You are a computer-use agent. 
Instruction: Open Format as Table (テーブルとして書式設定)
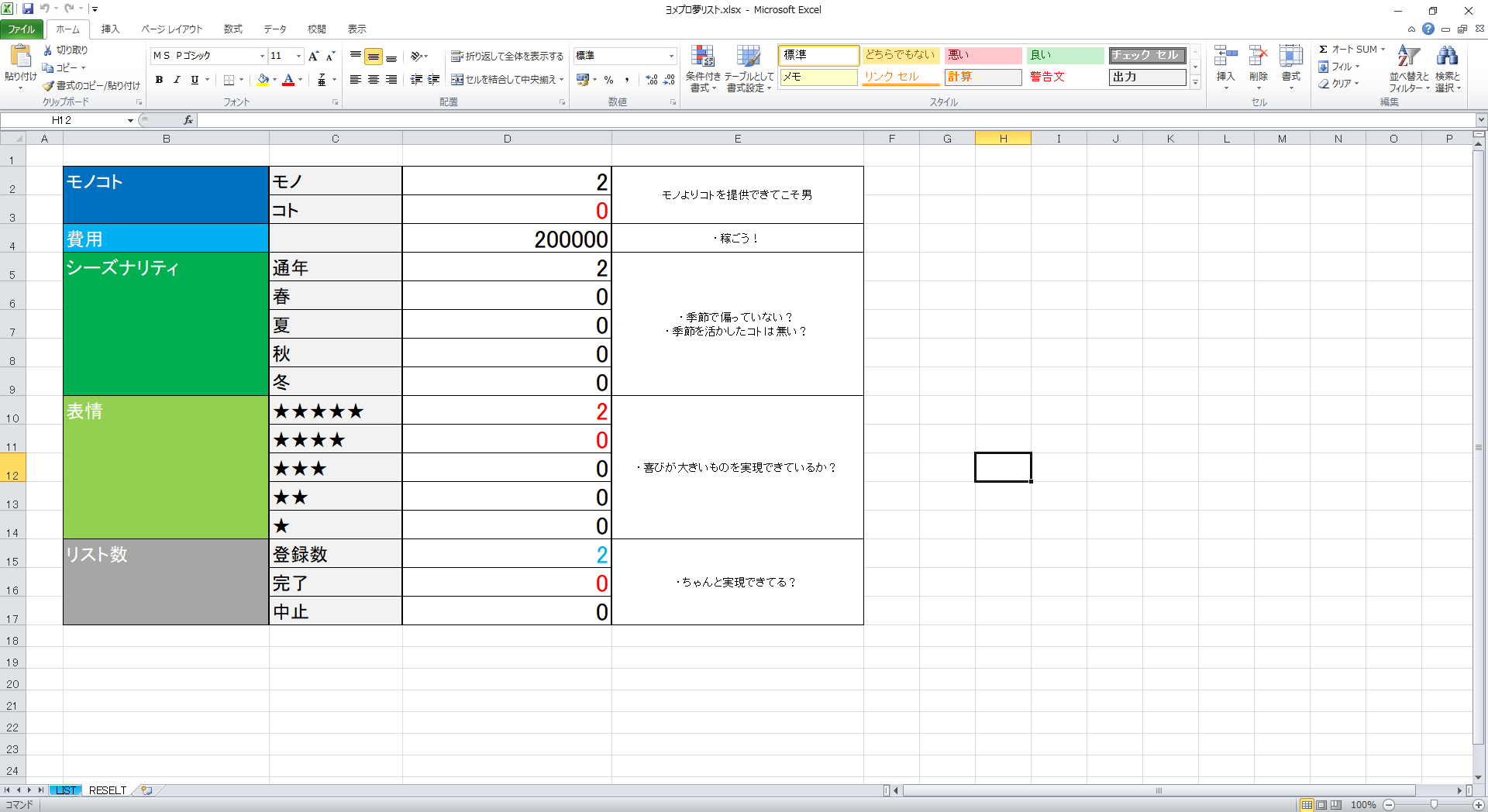click(x=749, y=69)
